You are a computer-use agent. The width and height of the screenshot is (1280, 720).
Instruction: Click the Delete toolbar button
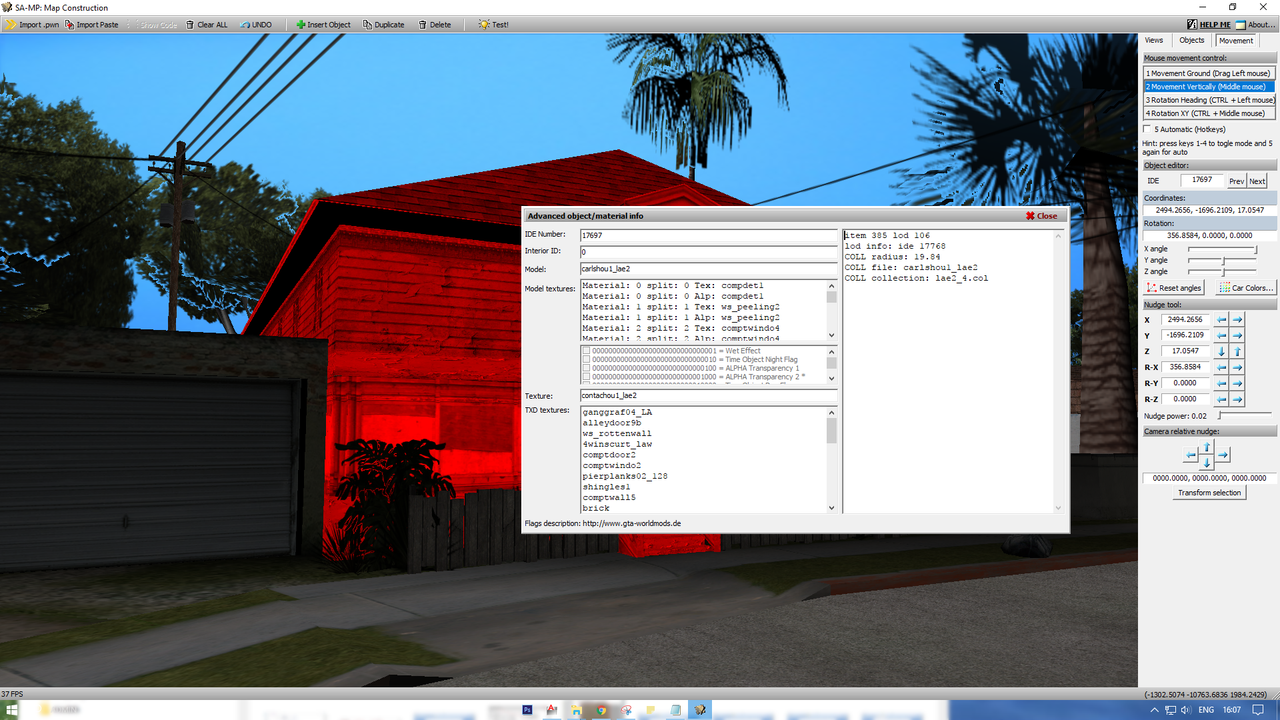434,24
